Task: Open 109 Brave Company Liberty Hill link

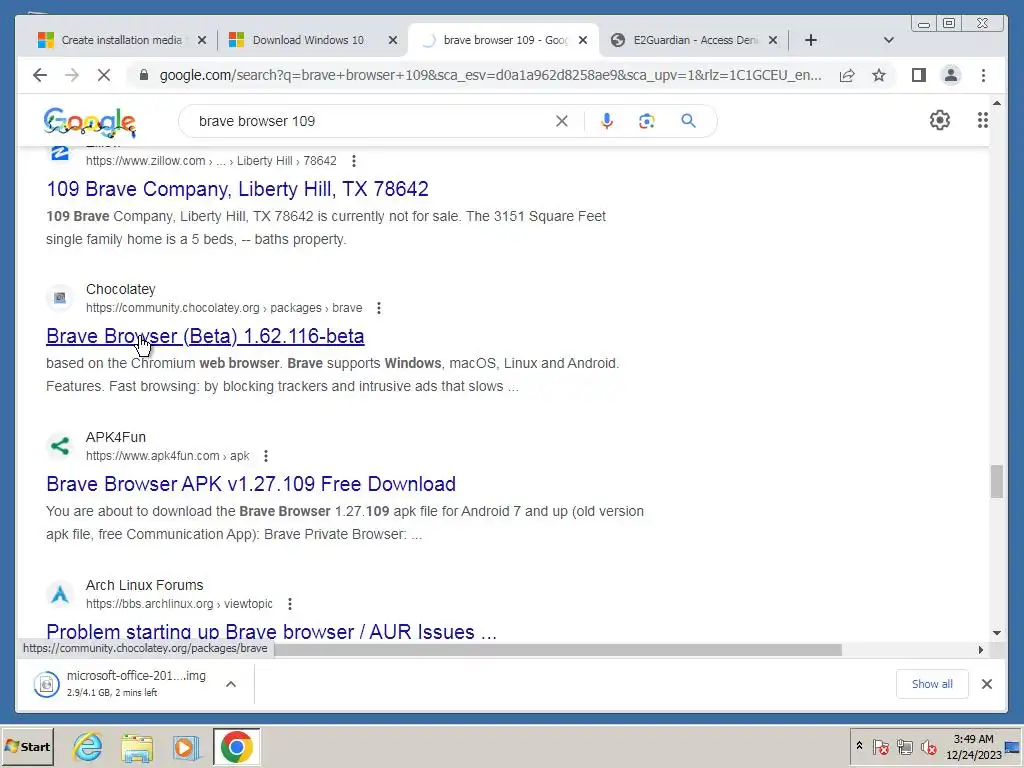Action: 238,189
